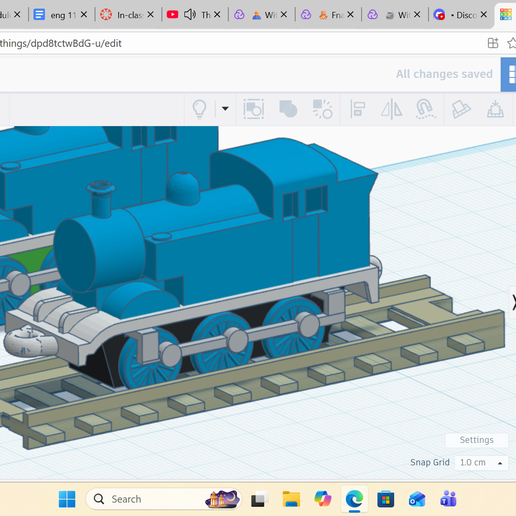Click the taskbar Search box
This screenshot has height=516, width=516.
click(x=163, y=499)
